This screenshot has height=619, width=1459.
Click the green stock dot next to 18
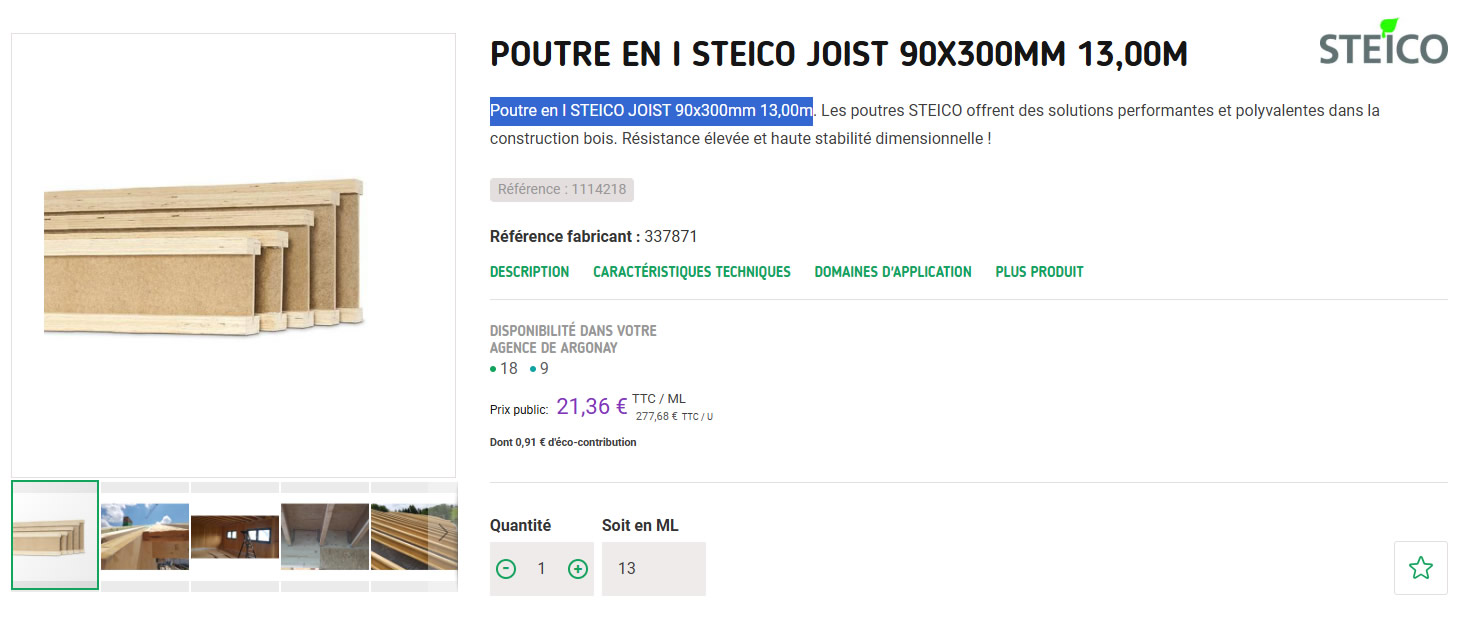[492, 368]
